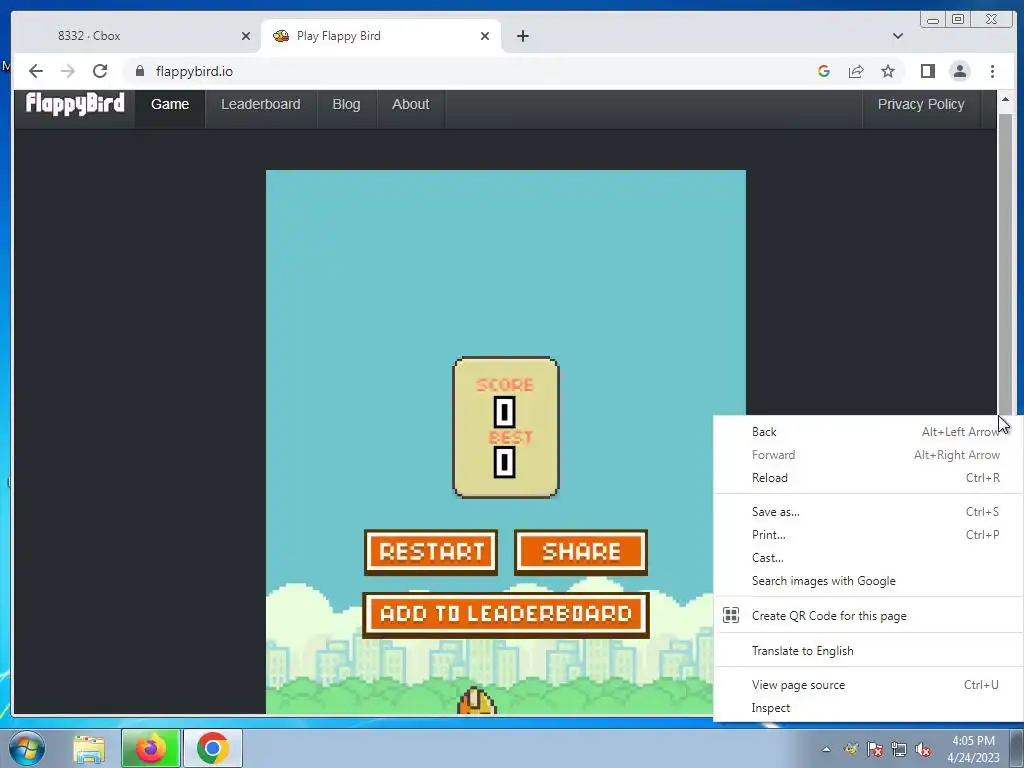Screen dimensions: 1024x768
Task: Choose Inspect in context menu
Action: 869,708
